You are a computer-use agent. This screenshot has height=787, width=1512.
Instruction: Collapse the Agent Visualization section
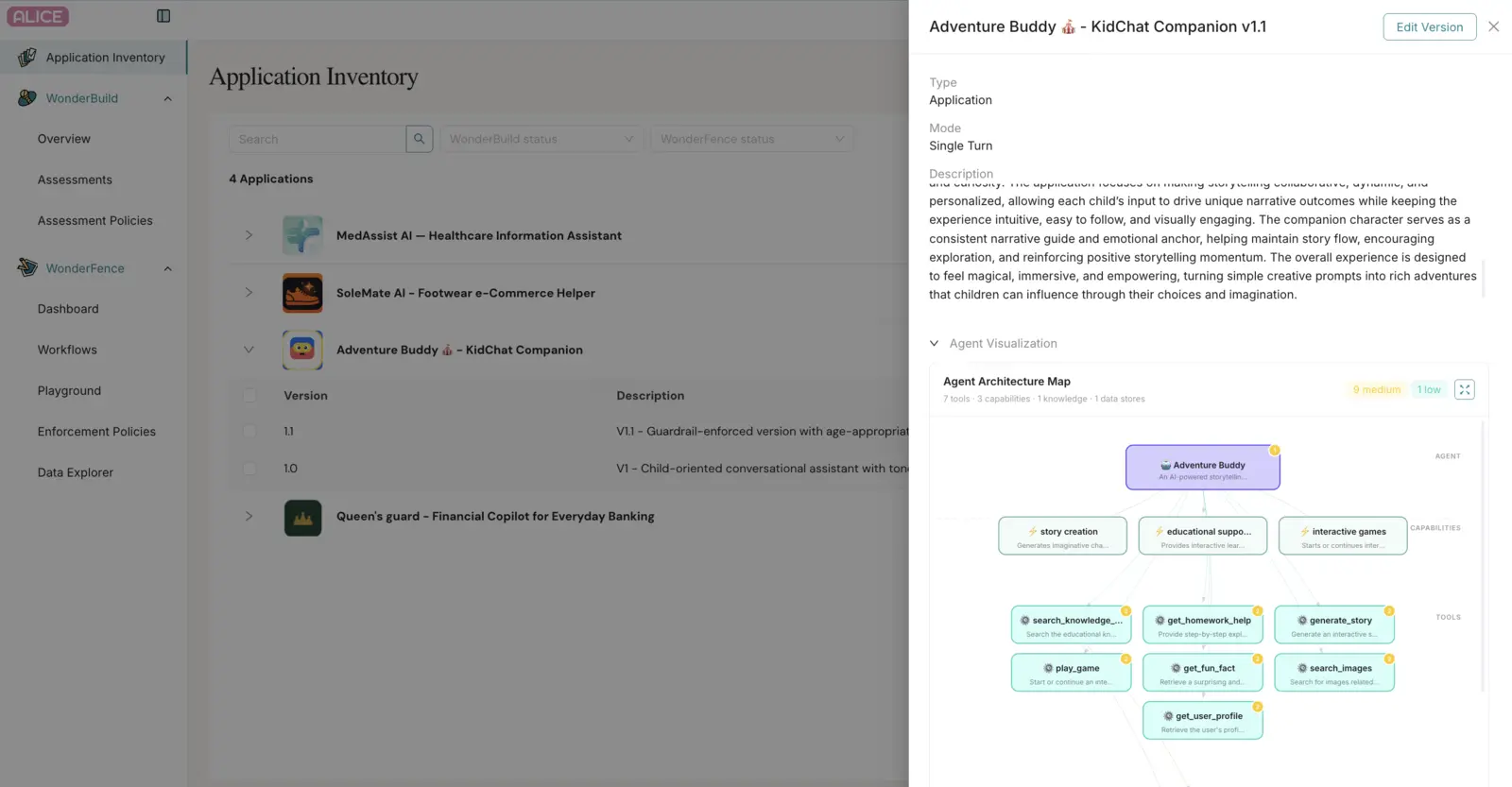934,344
